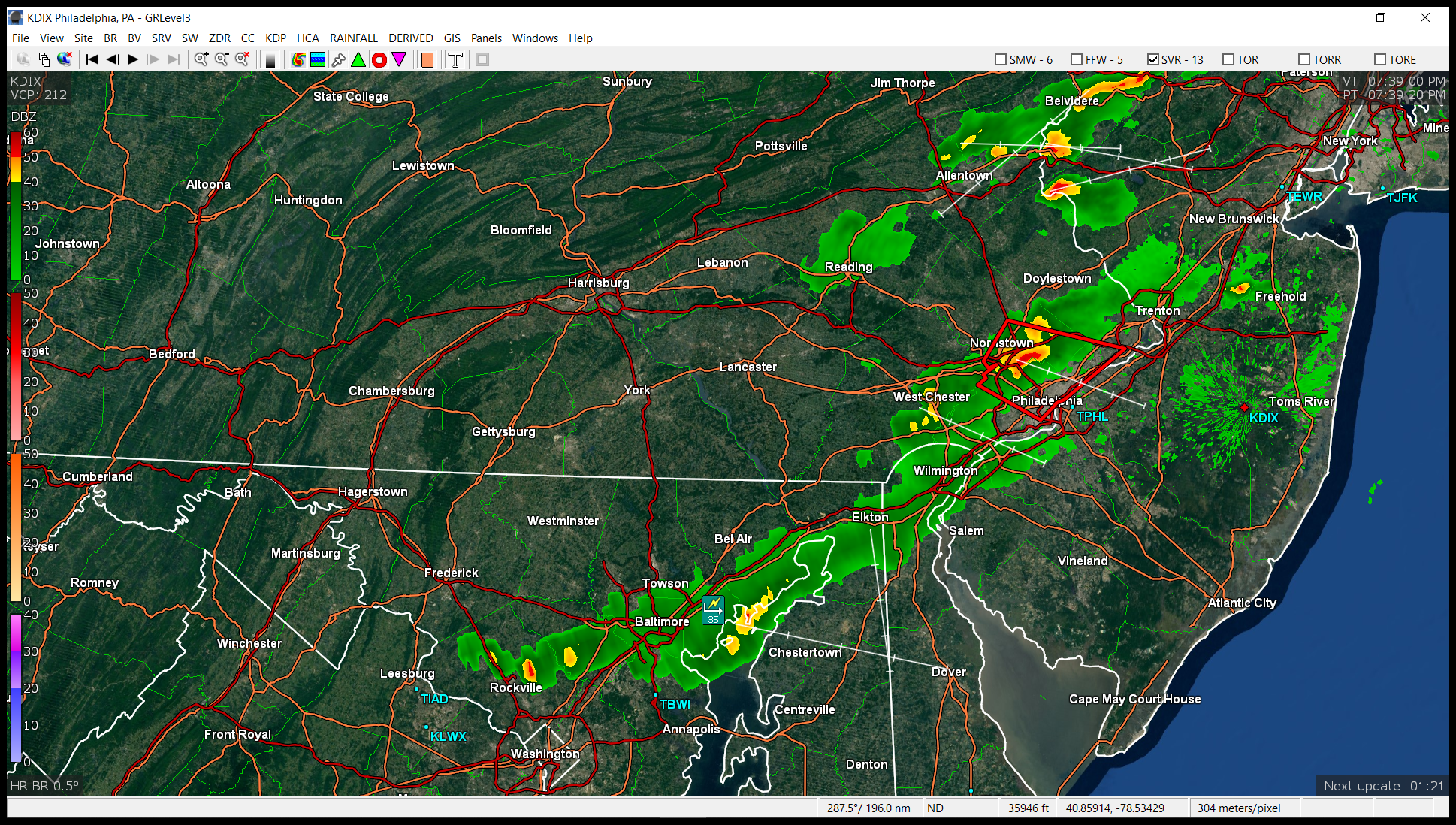This screenshot has width=1456, height=825.
Task: Click the zoom in magnifier icon
Action: pyautogui.click(x=201, y=59)
